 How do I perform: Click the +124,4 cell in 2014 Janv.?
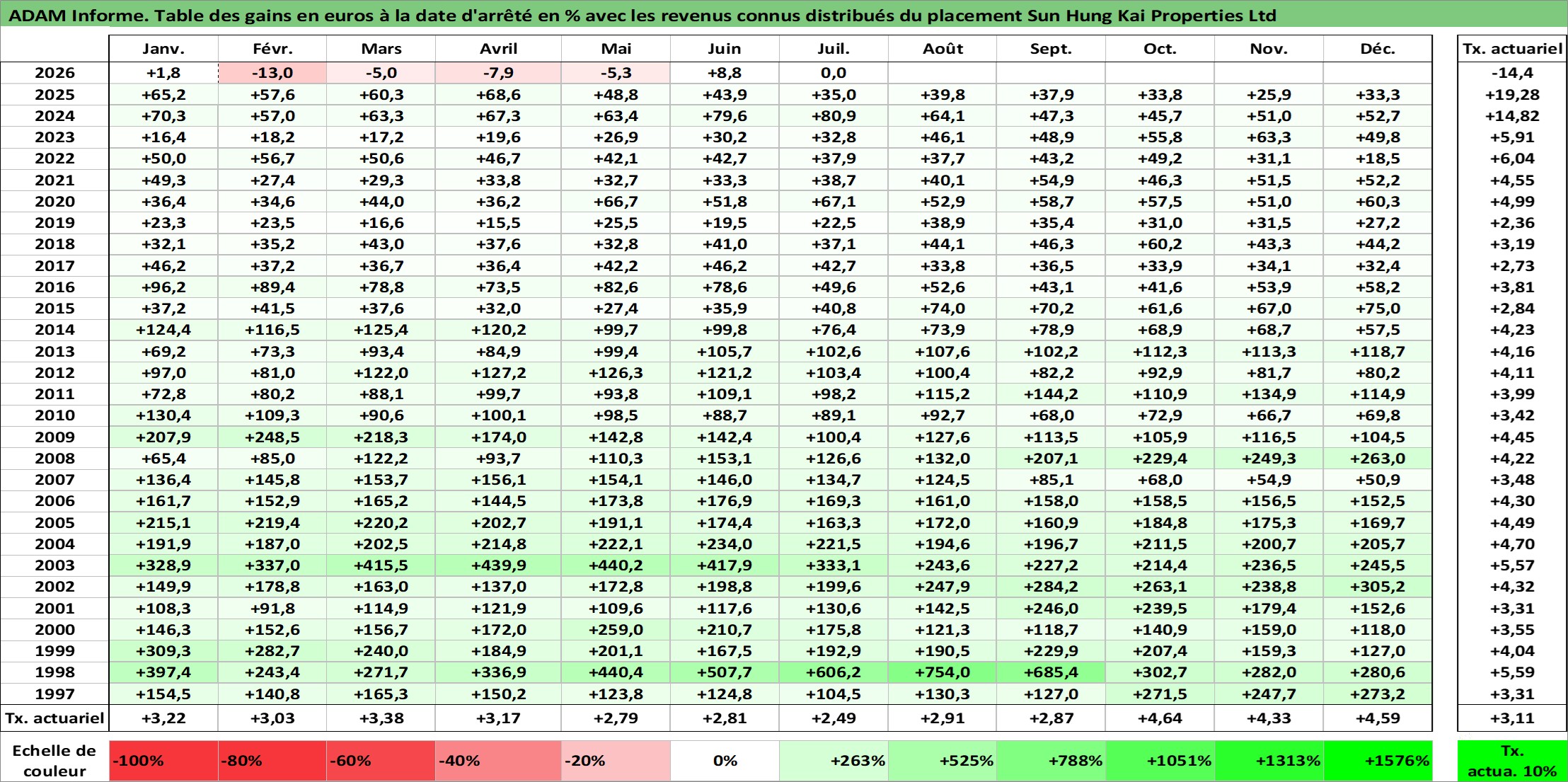click(x=163, y=330)
